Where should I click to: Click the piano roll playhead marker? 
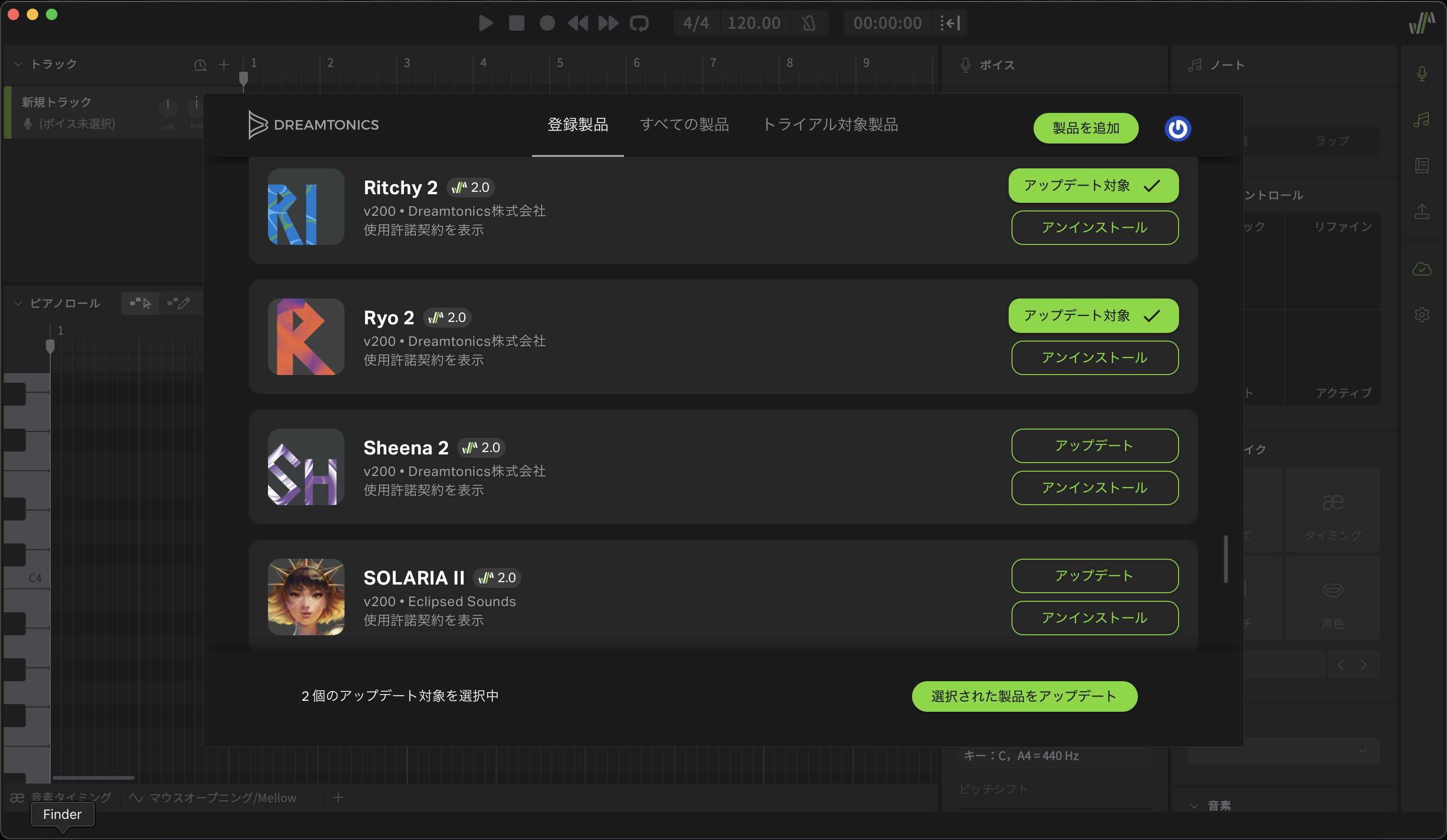50,346
